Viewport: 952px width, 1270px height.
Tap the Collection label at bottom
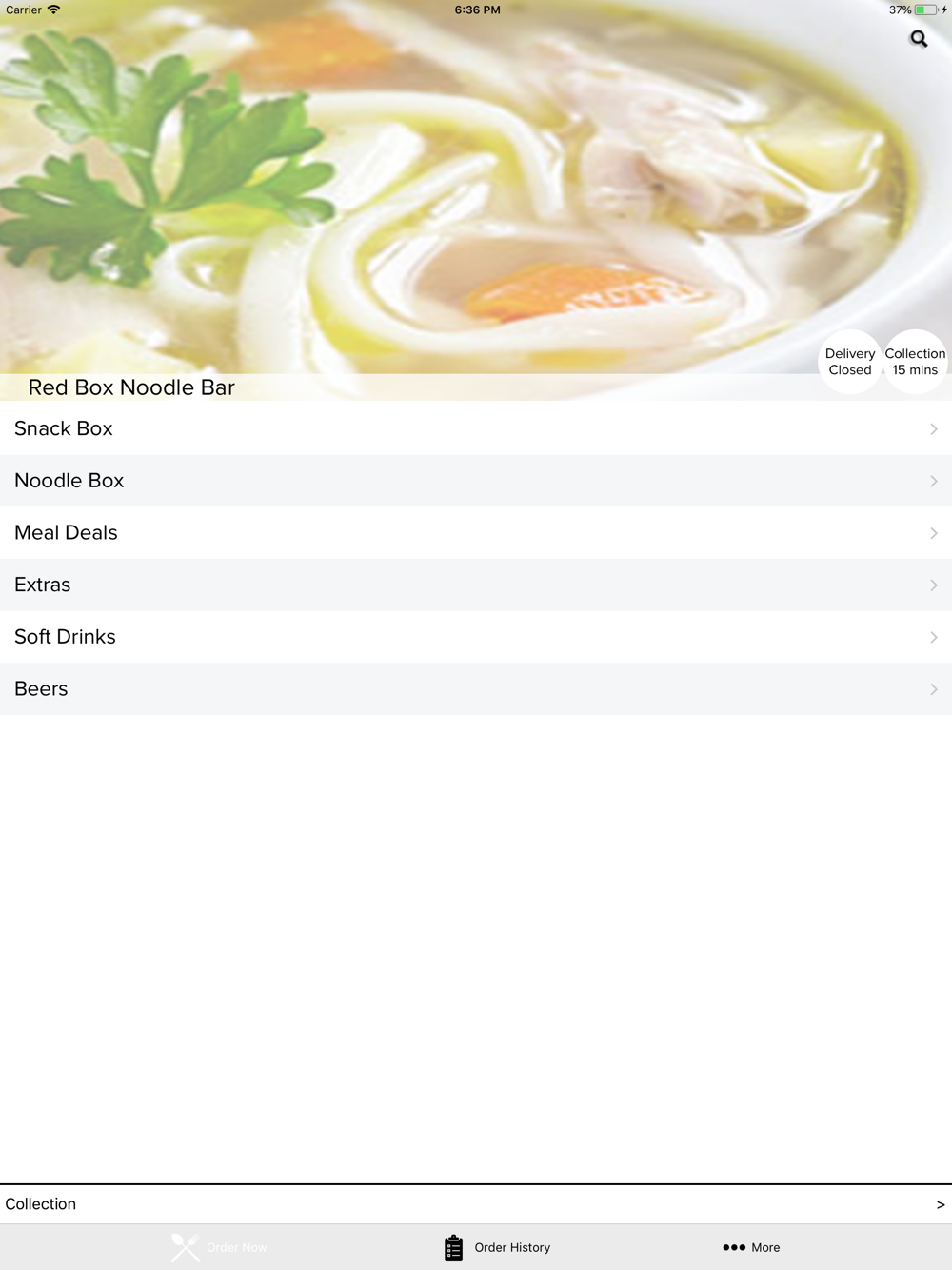41,1204
